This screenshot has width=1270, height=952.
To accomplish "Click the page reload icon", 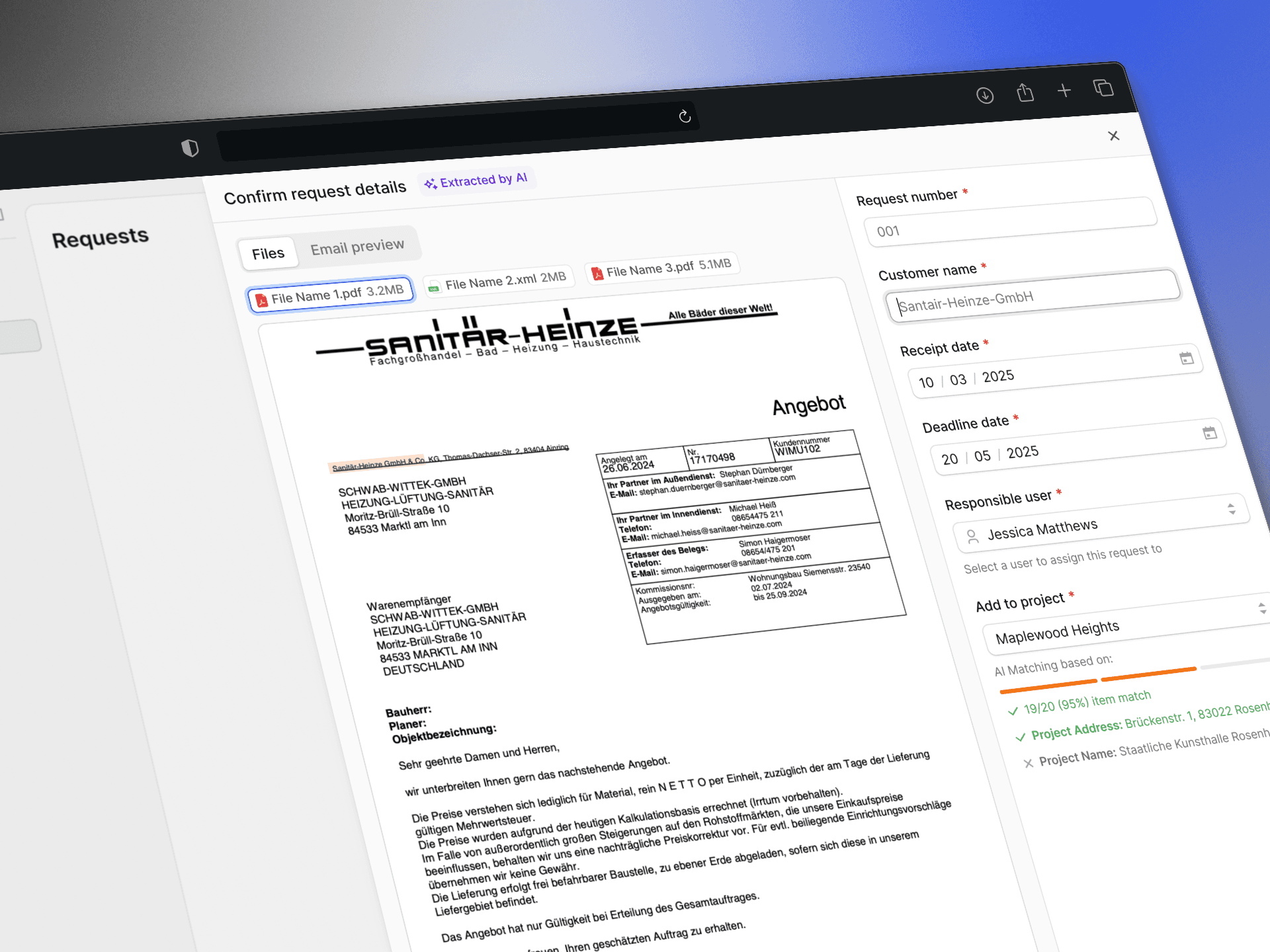I will coord(685,117).
